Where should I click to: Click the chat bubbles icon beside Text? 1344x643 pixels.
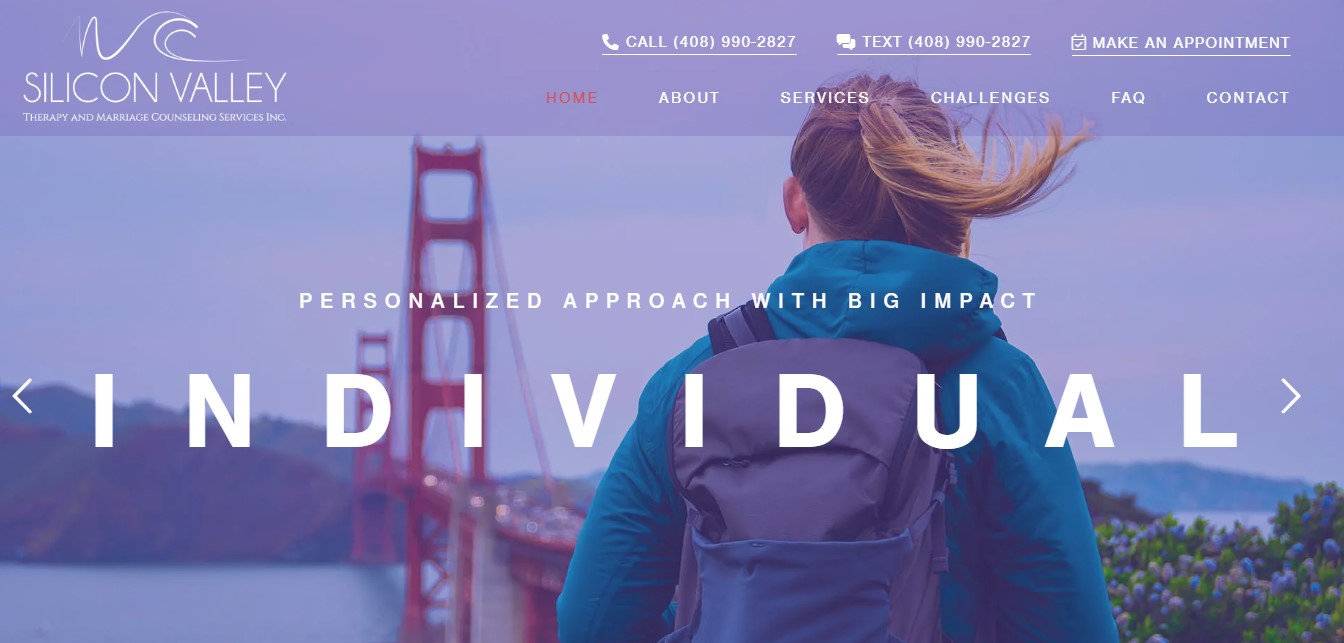point(846,42)
